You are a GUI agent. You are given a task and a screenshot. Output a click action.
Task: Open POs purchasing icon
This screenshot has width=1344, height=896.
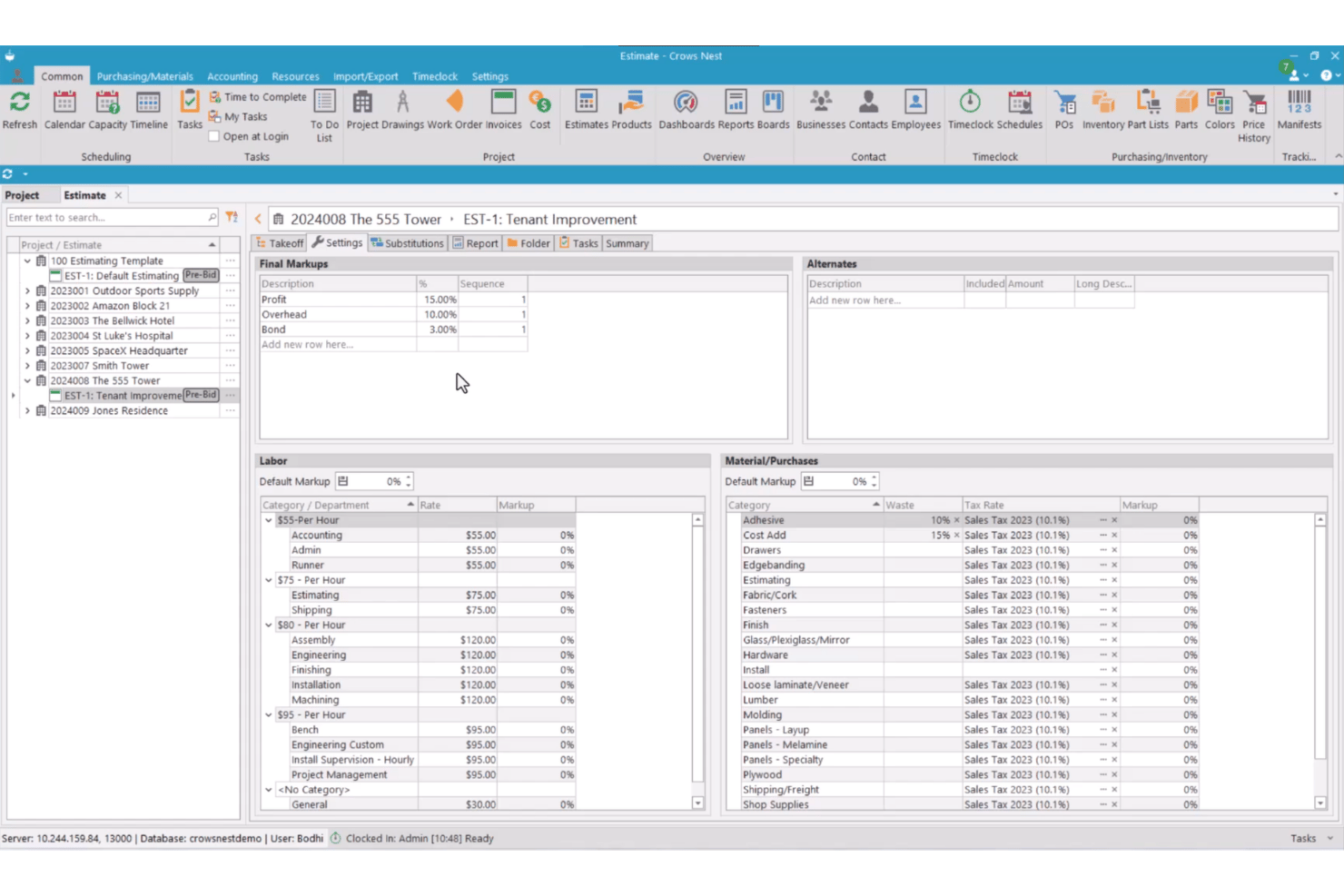tap(1064, 110)
